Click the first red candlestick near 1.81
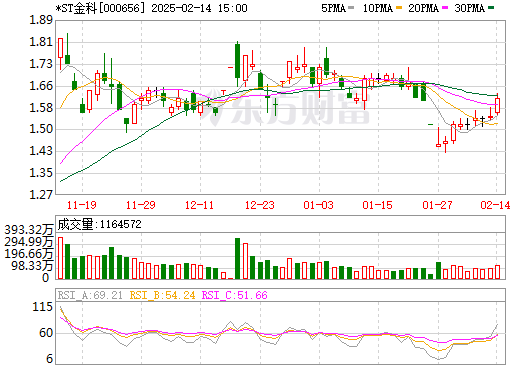The width and height of the screenshot is (520, 365). (x=60, y=48)
